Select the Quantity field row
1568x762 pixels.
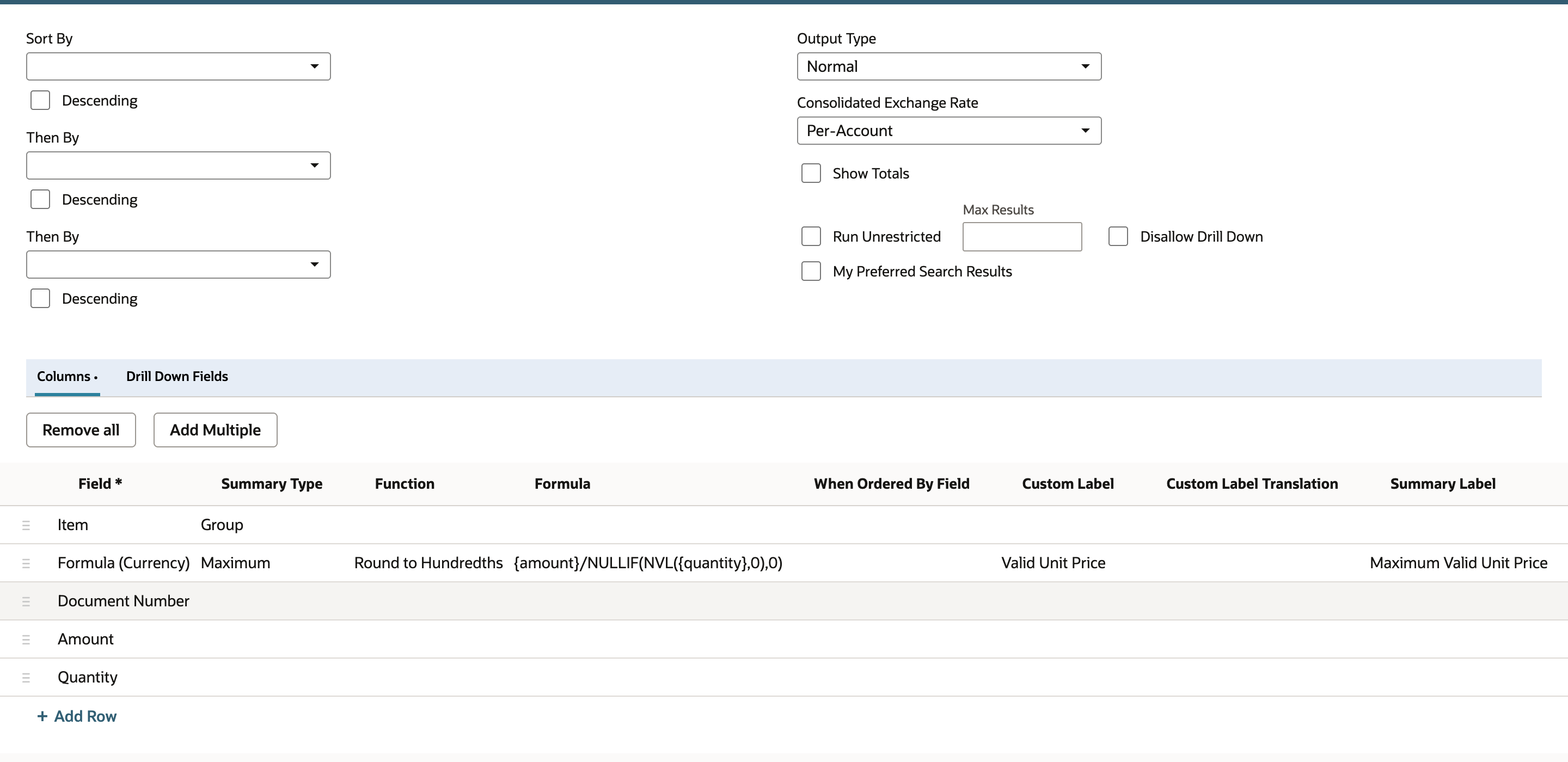[784, 678]
